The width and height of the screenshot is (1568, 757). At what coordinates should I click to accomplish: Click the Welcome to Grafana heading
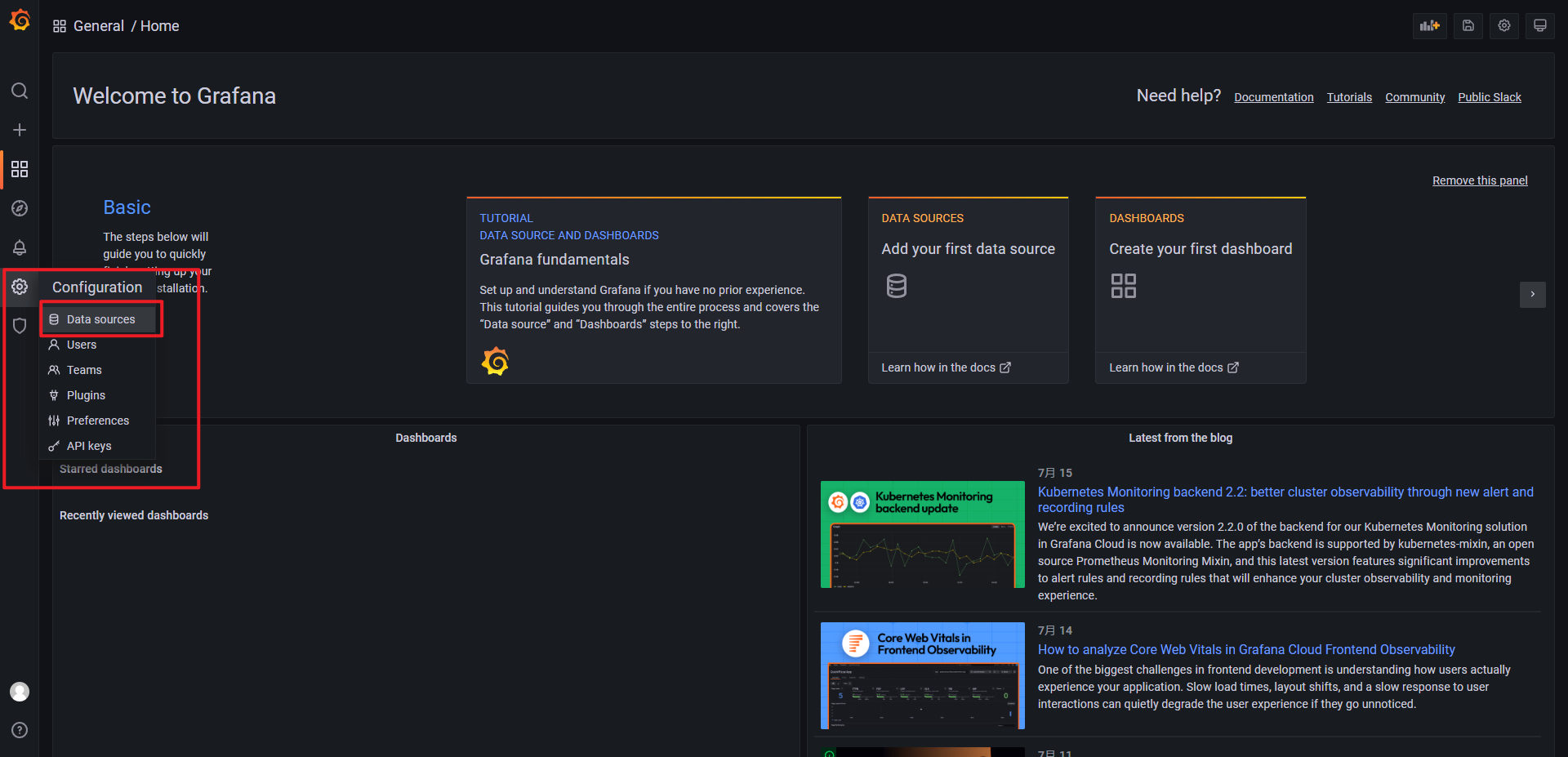175,96
